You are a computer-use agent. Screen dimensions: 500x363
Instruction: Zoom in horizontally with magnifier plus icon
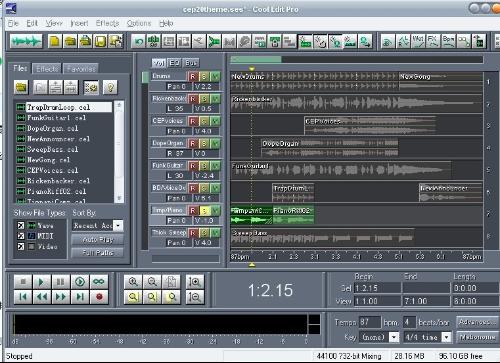(133, 282)
